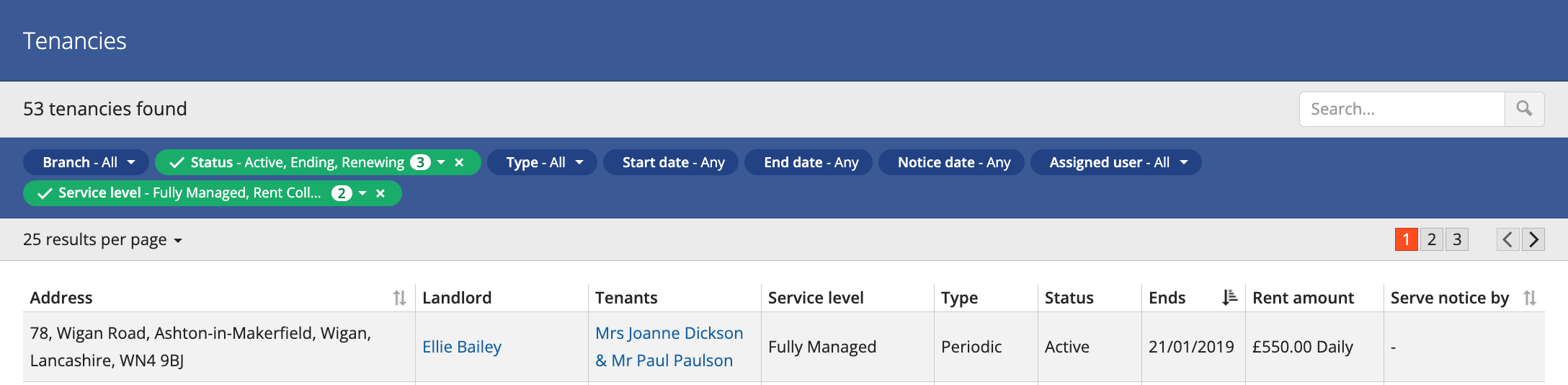This screenshot has height=385, width=1568.
Task: Remove the Status filter with its X icon
Action: [x=459, y=163]
